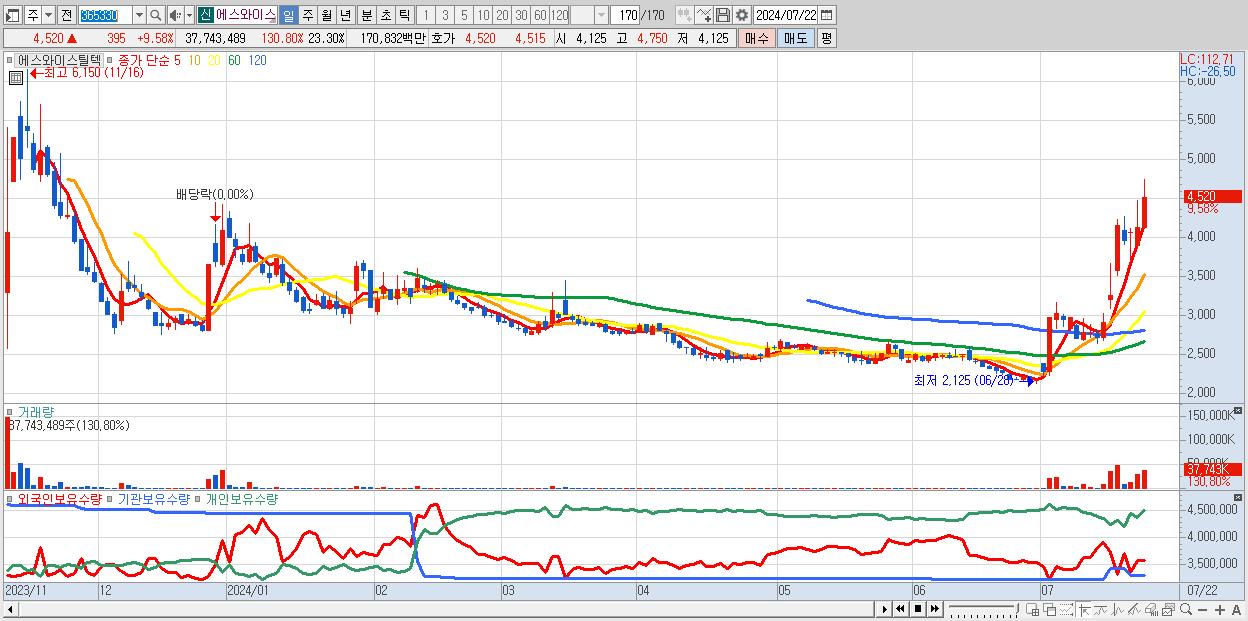Click the magnifier search icon beside stock code

[x=155, y=15]
